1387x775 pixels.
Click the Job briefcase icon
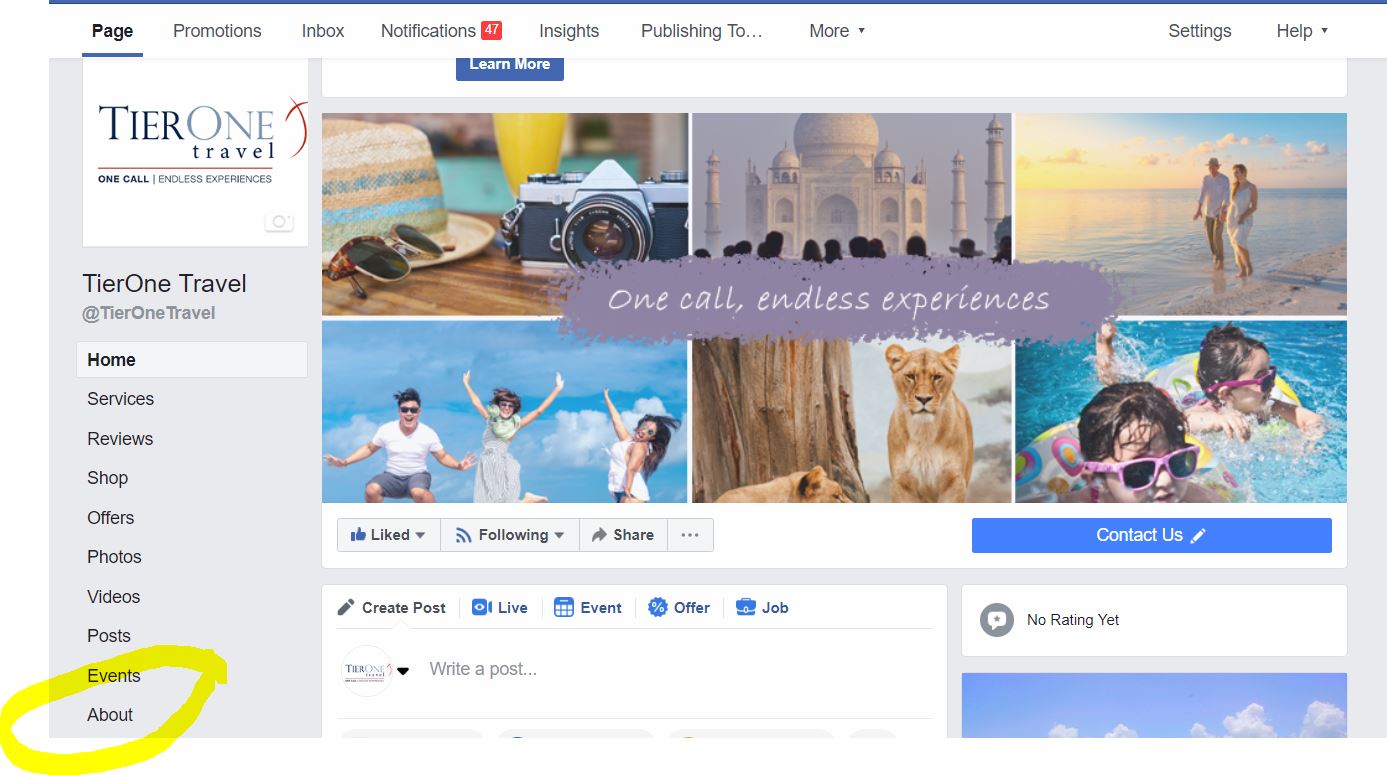coord(745,607)
